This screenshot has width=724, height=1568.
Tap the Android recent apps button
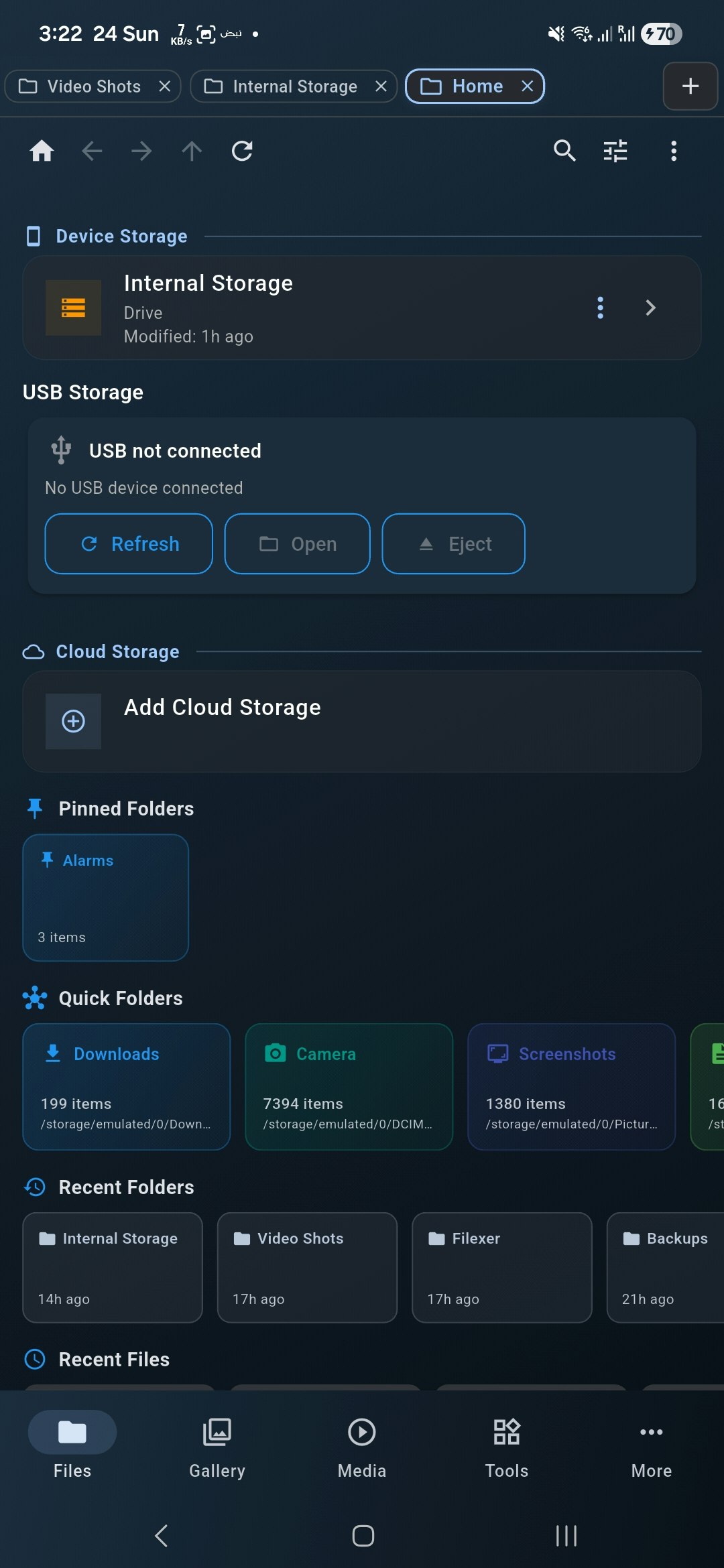(x=566, y=1535)
